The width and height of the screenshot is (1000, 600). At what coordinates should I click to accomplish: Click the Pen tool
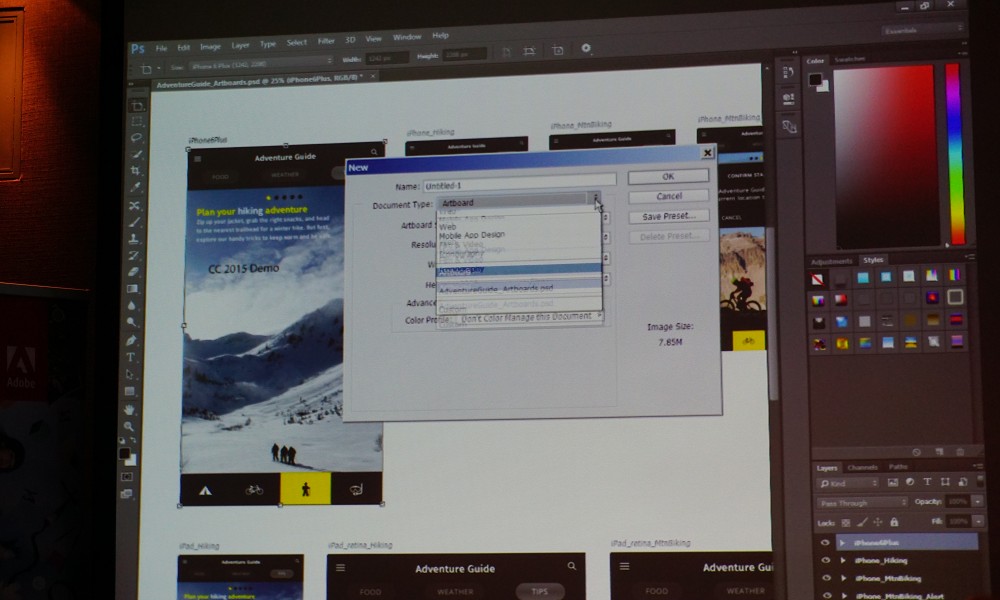point(131,340)
